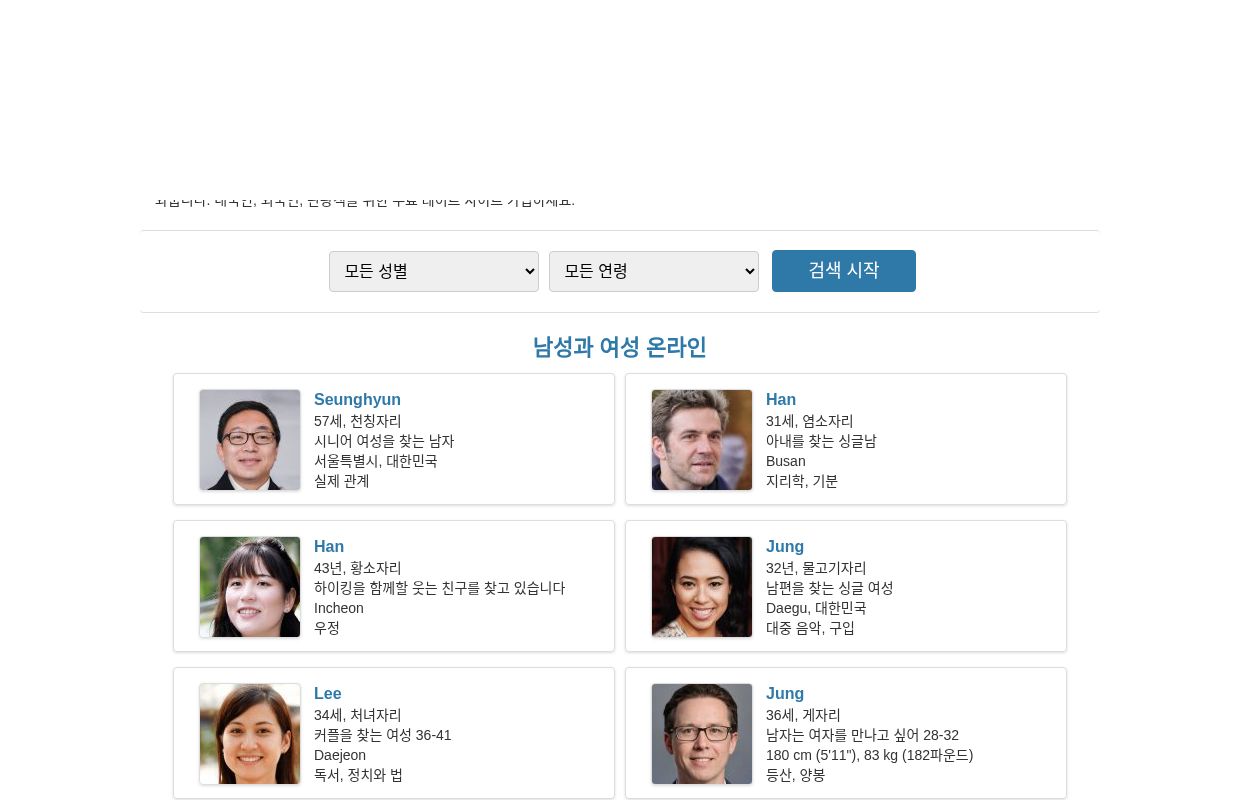Click the text 남편을 찾는 싱글 여성

(830, 588)
